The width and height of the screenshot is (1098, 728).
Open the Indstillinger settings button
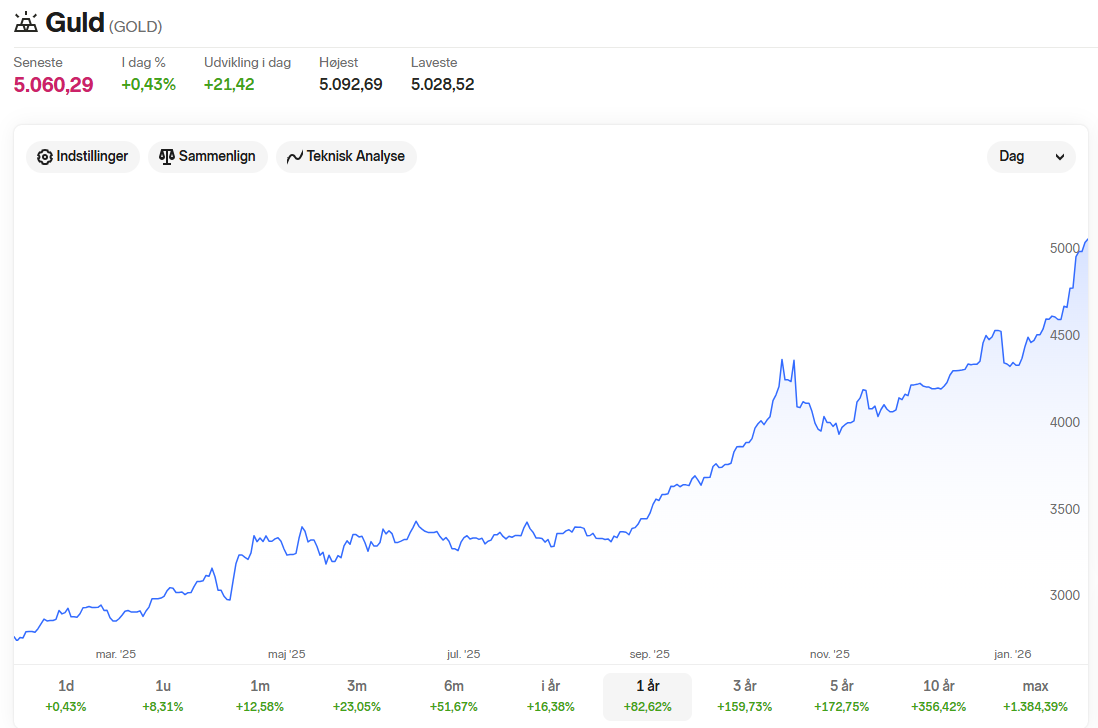(x=83, y=157)
